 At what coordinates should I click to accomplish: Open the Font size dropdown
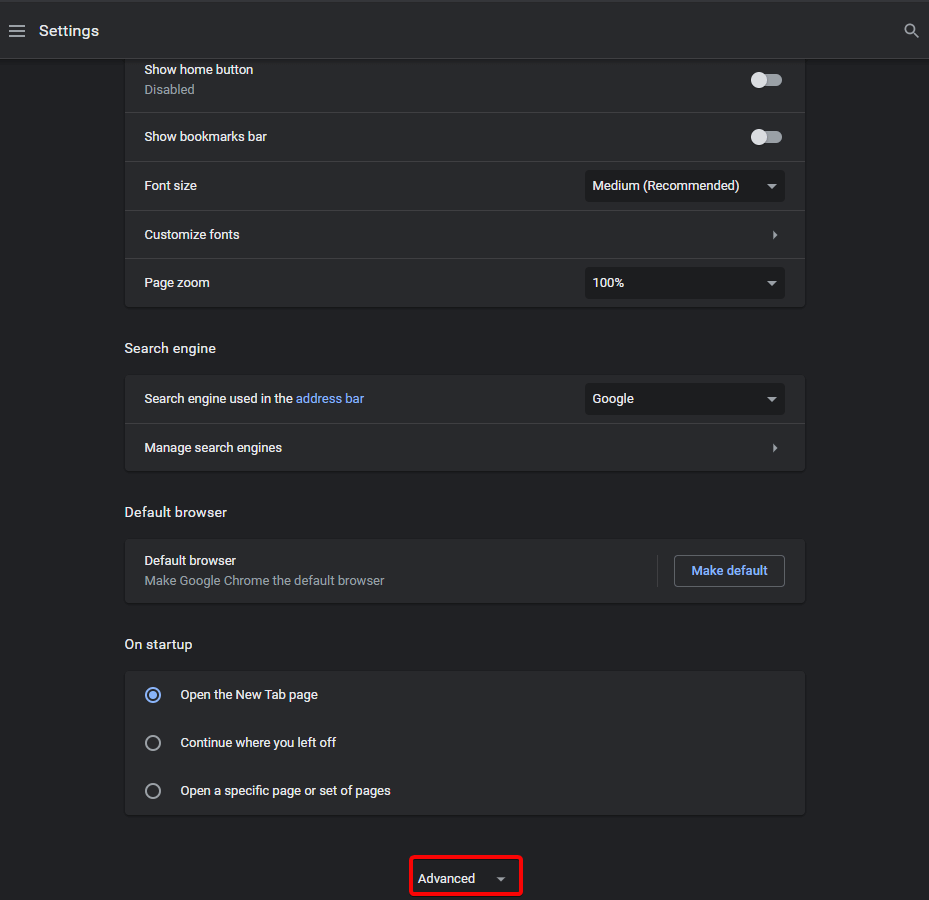[684, 186]
